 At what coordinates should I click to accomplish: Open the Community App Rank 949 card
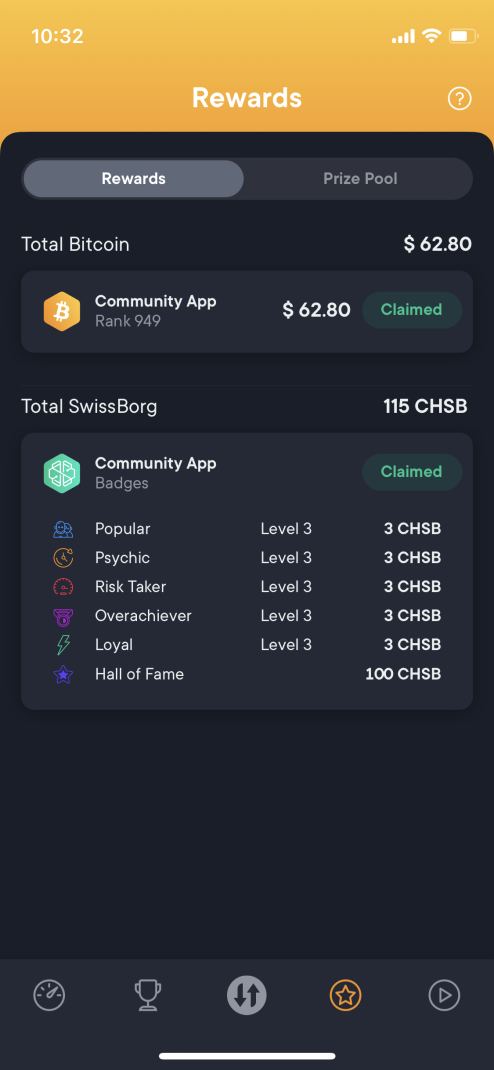[x=247, y=311]
